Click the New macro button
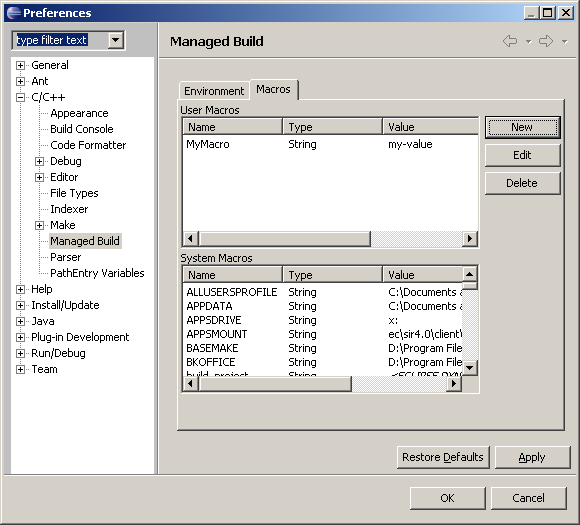 click(x=522, y=127)
